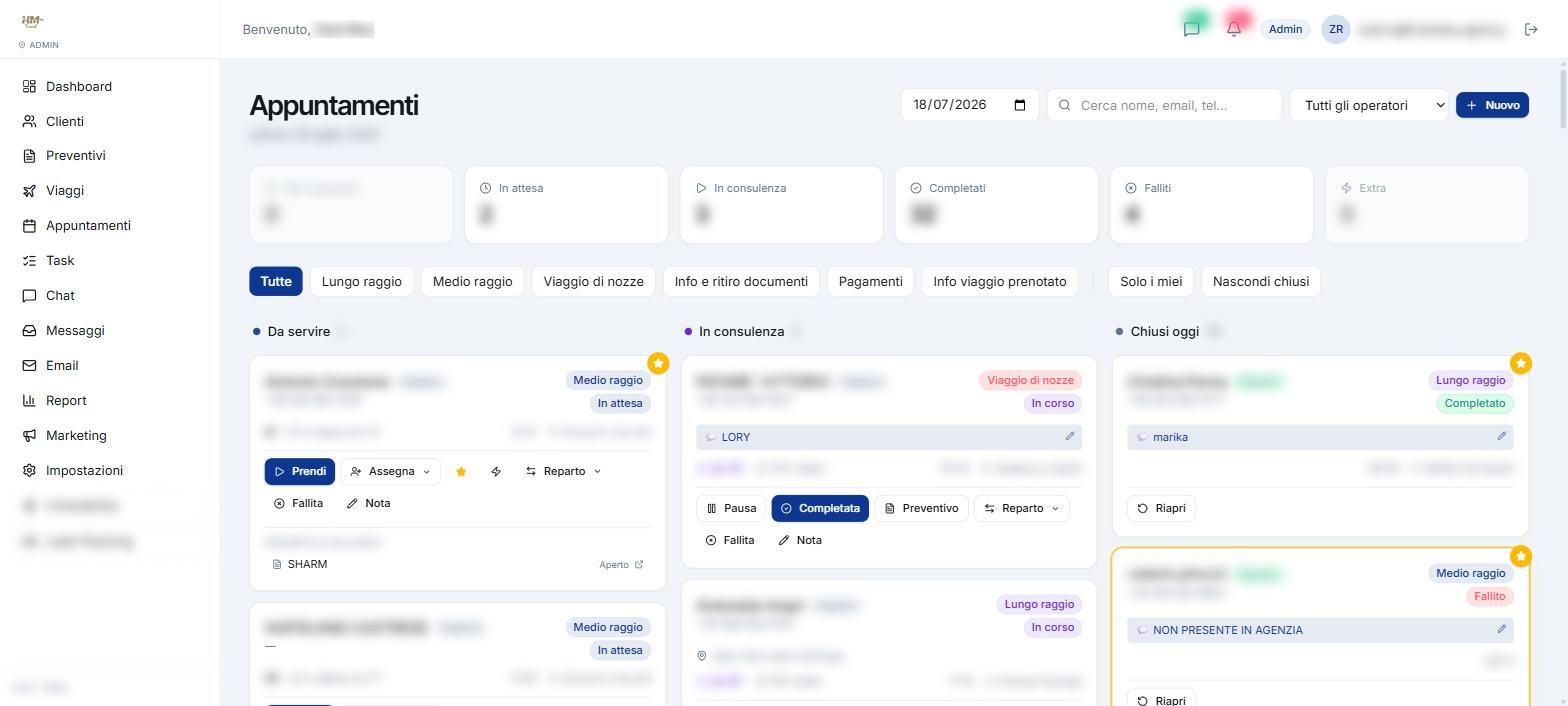1568x706 pixels.
Task: Filter by Lungo raggio
Action: (x=362, y=281)
